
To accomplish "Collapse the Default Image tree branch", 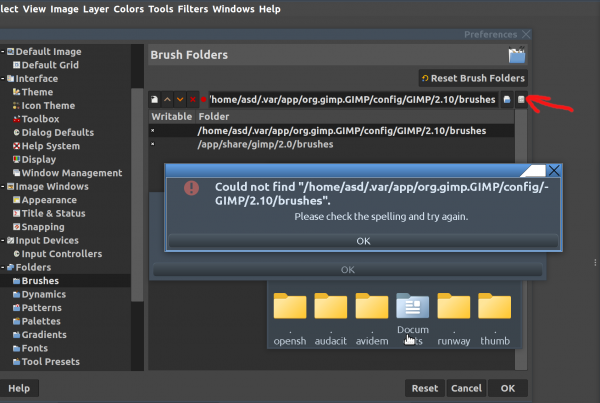I will pos(3,52).
